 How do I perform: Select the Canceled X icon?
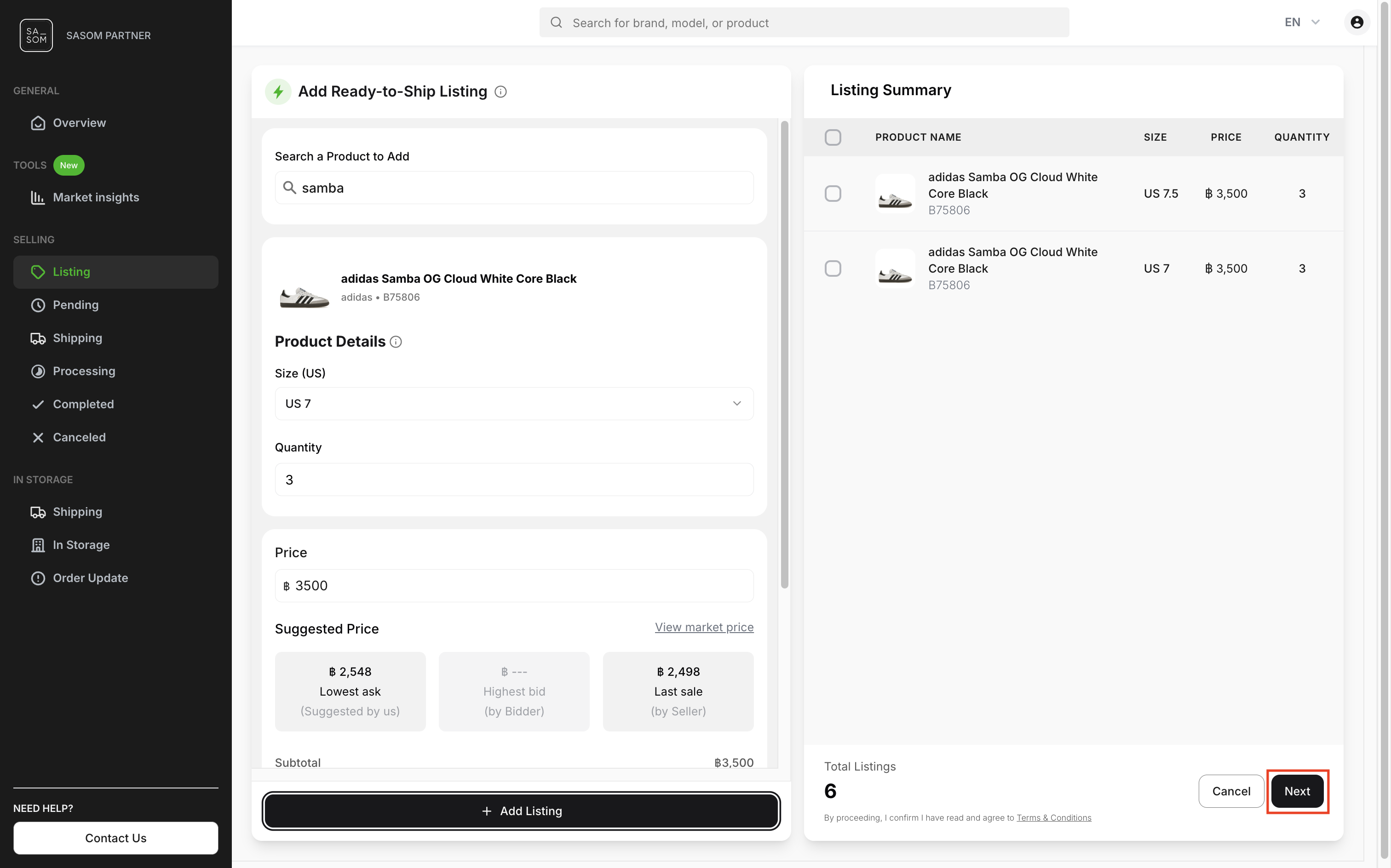coord(38,437)
